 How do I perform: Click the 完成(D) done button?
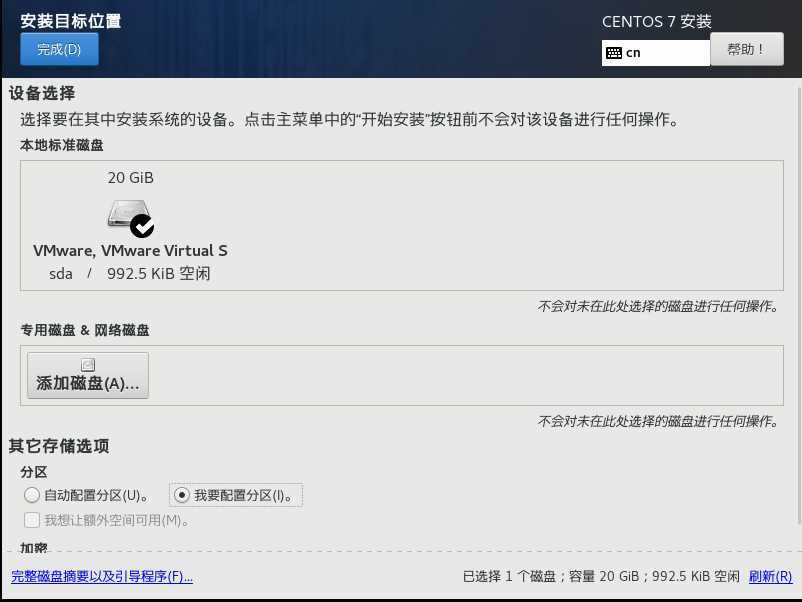(59, 49)
